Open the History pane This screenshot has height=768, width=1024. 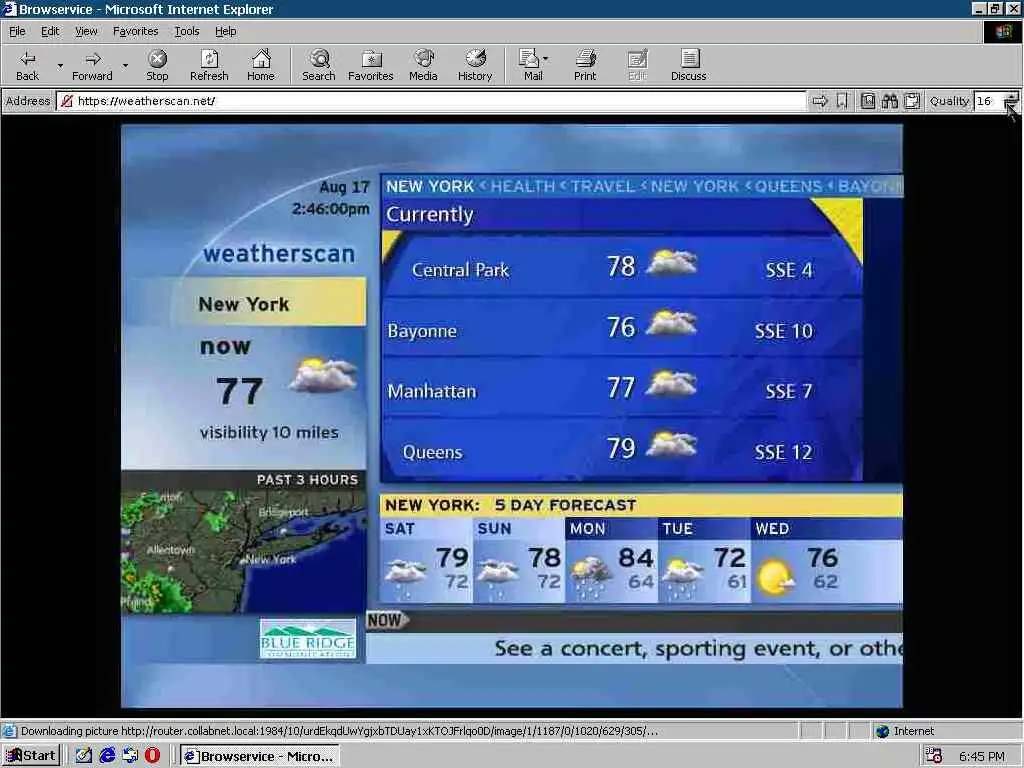click(x=475, y=65)
